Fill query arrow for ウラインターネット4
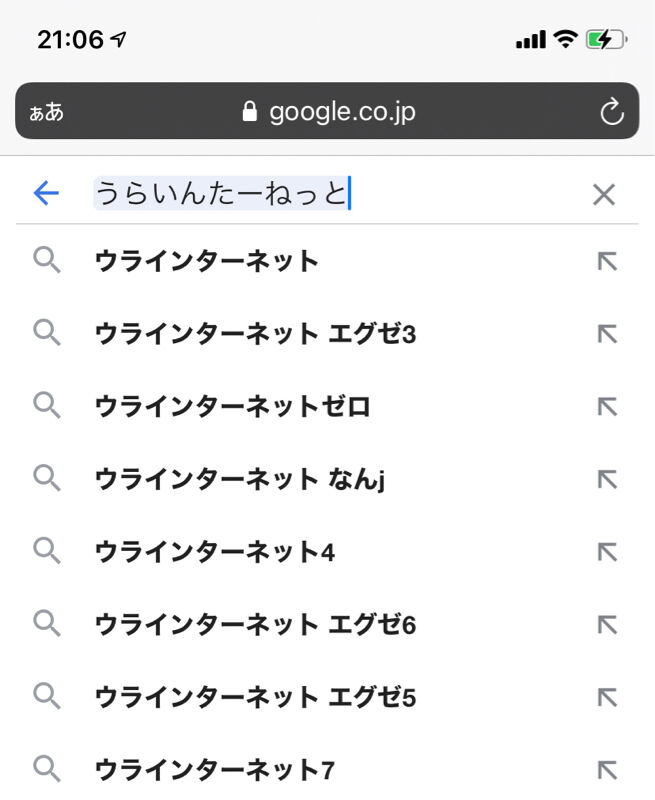 point(607,552)
